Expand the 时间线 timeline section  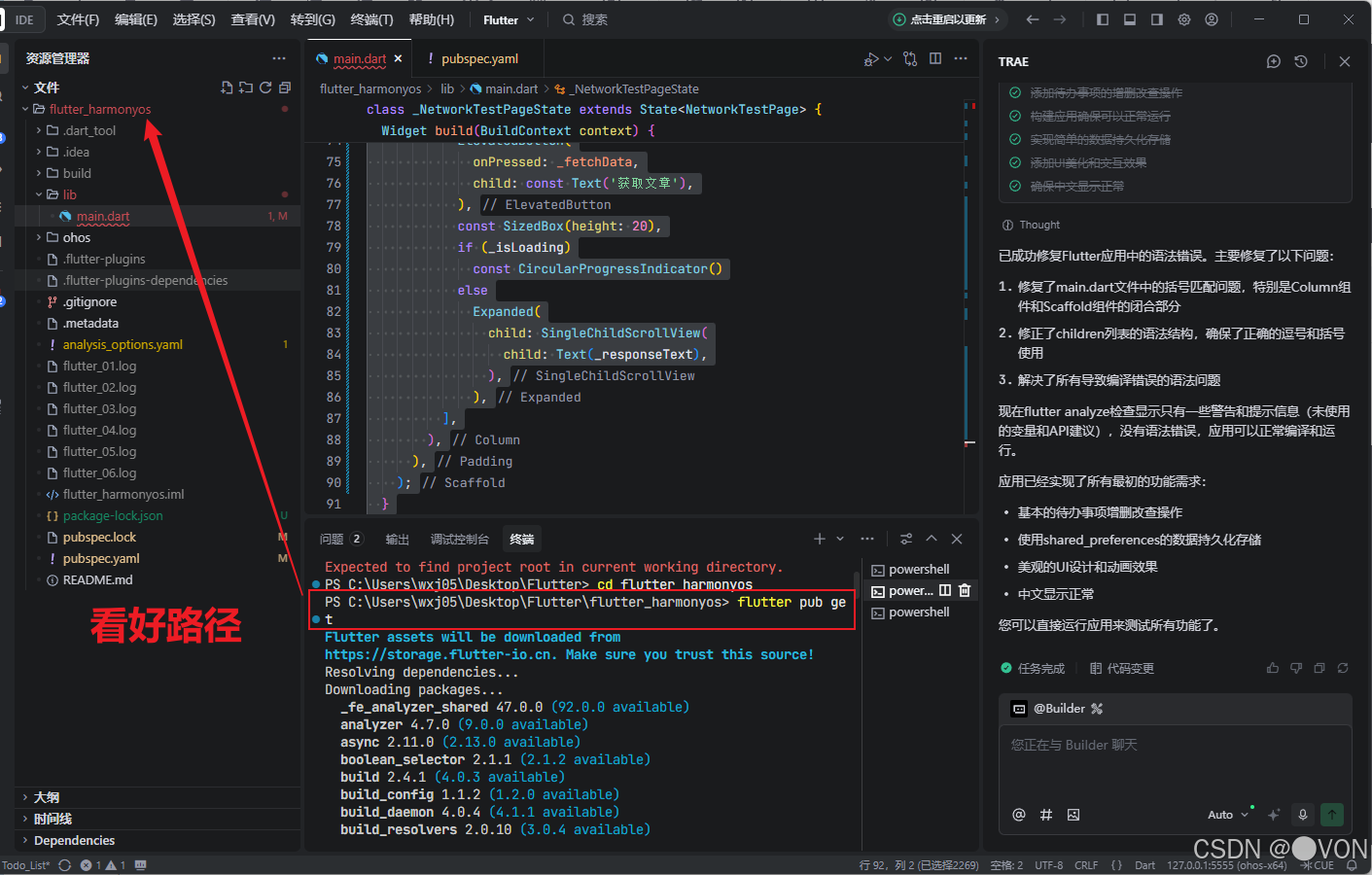coord(158,819)
